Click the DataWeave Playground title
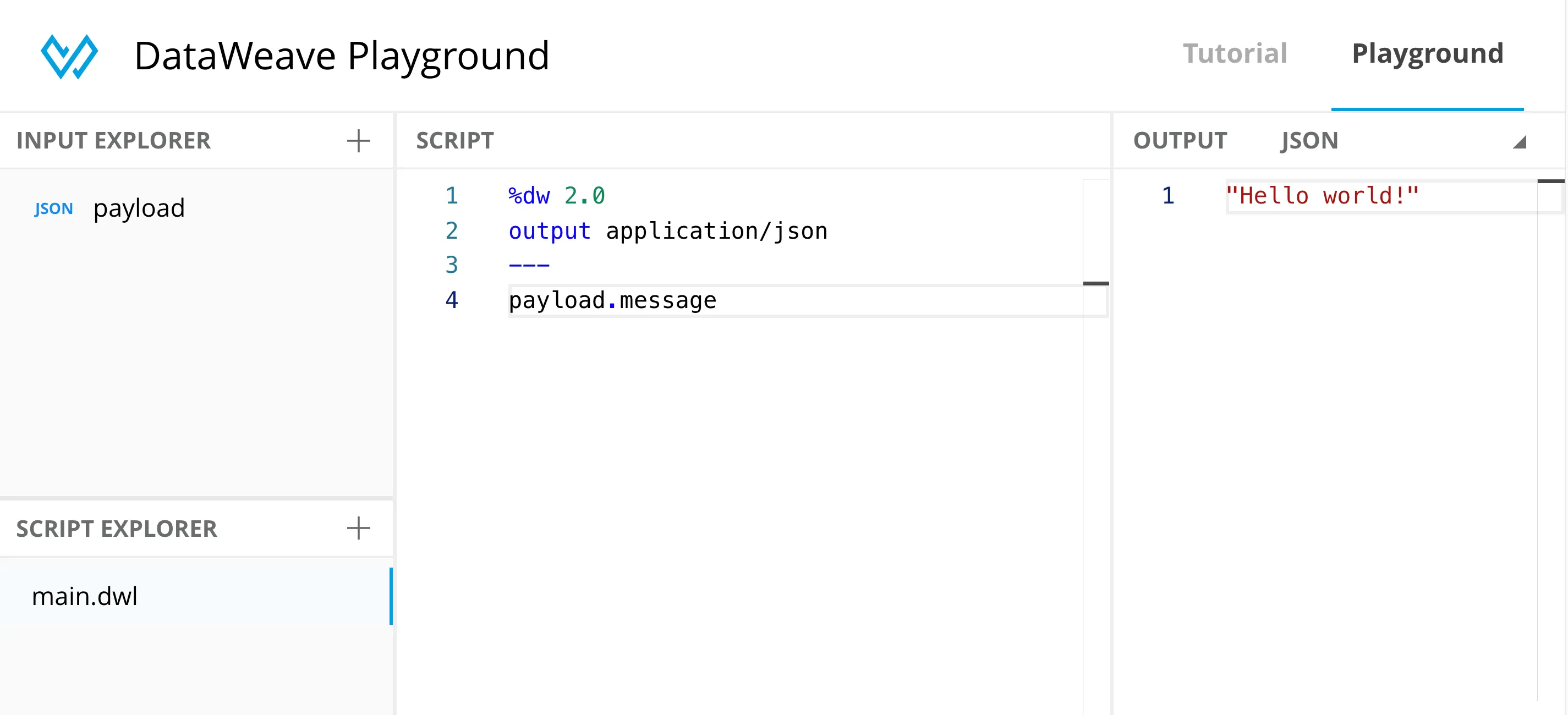Screen dimensions: 1568x715 pos(342,57)
